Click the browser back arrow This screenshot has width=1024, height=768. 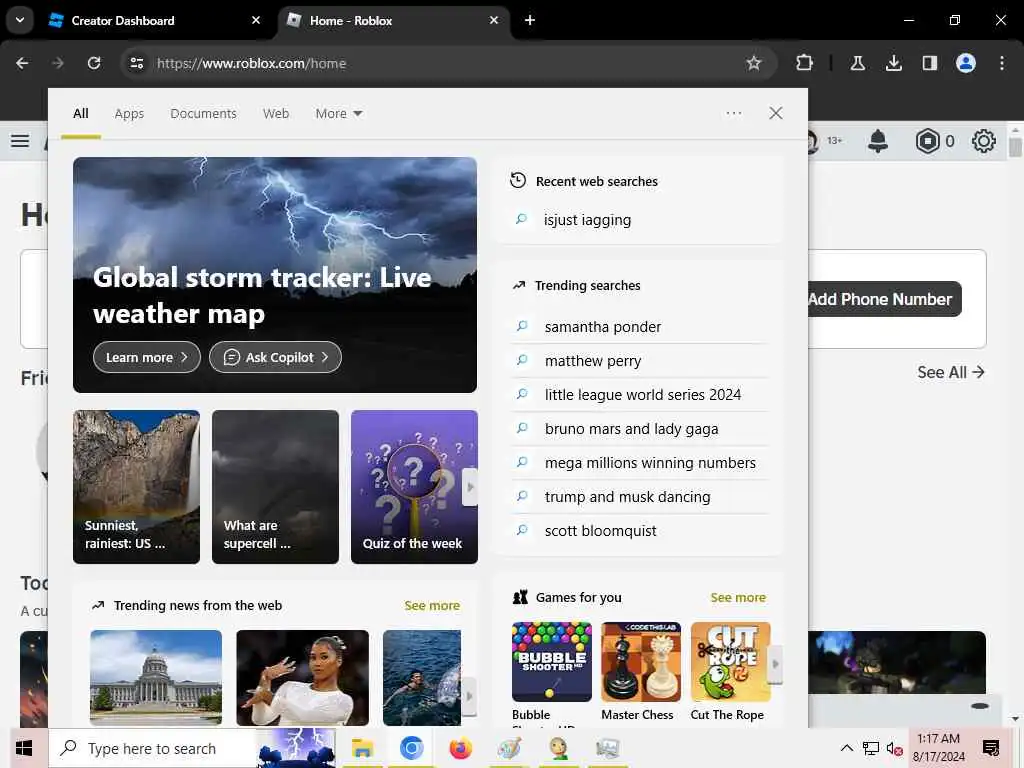click(22, 63)
